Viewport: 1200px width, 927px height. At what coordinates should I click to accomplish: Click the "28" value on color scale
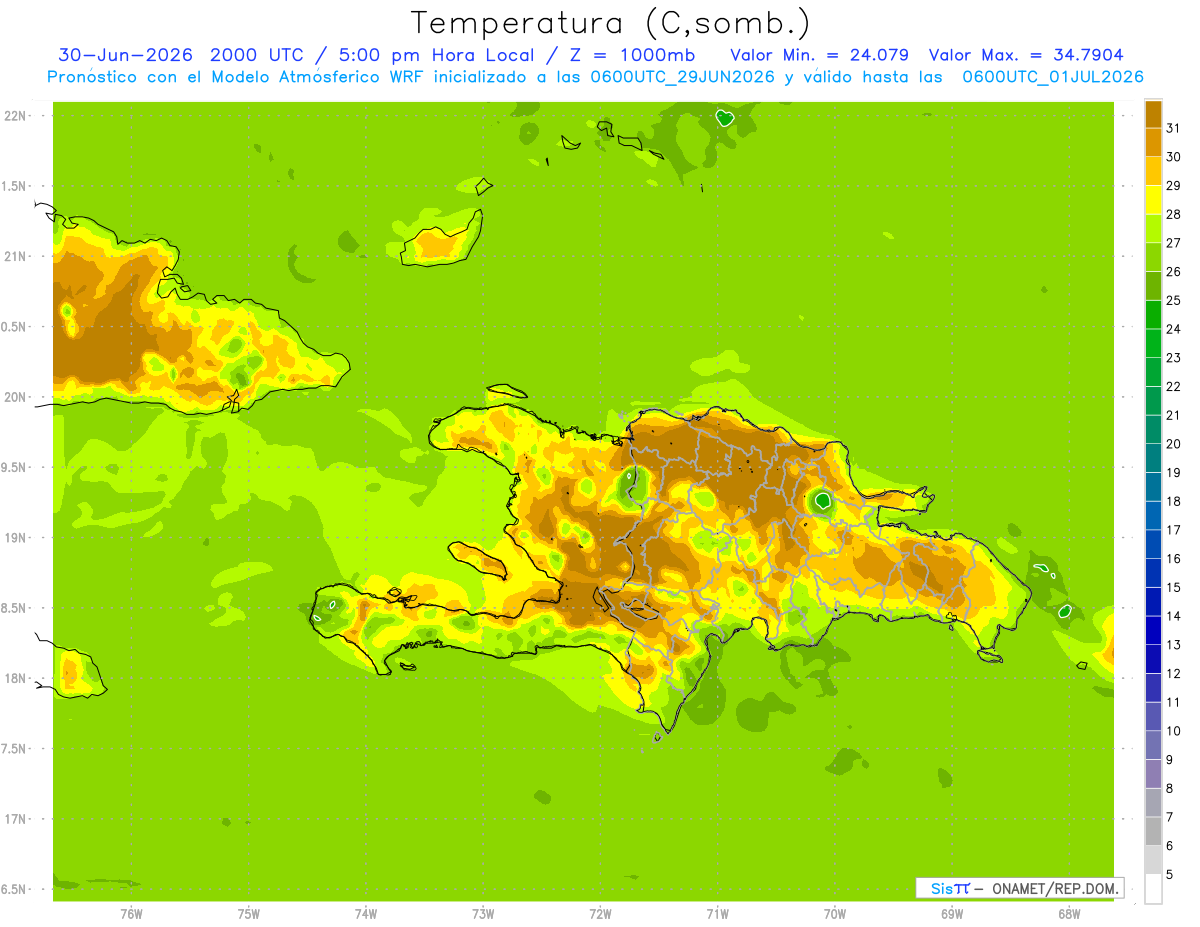(x=1174, y=214)
